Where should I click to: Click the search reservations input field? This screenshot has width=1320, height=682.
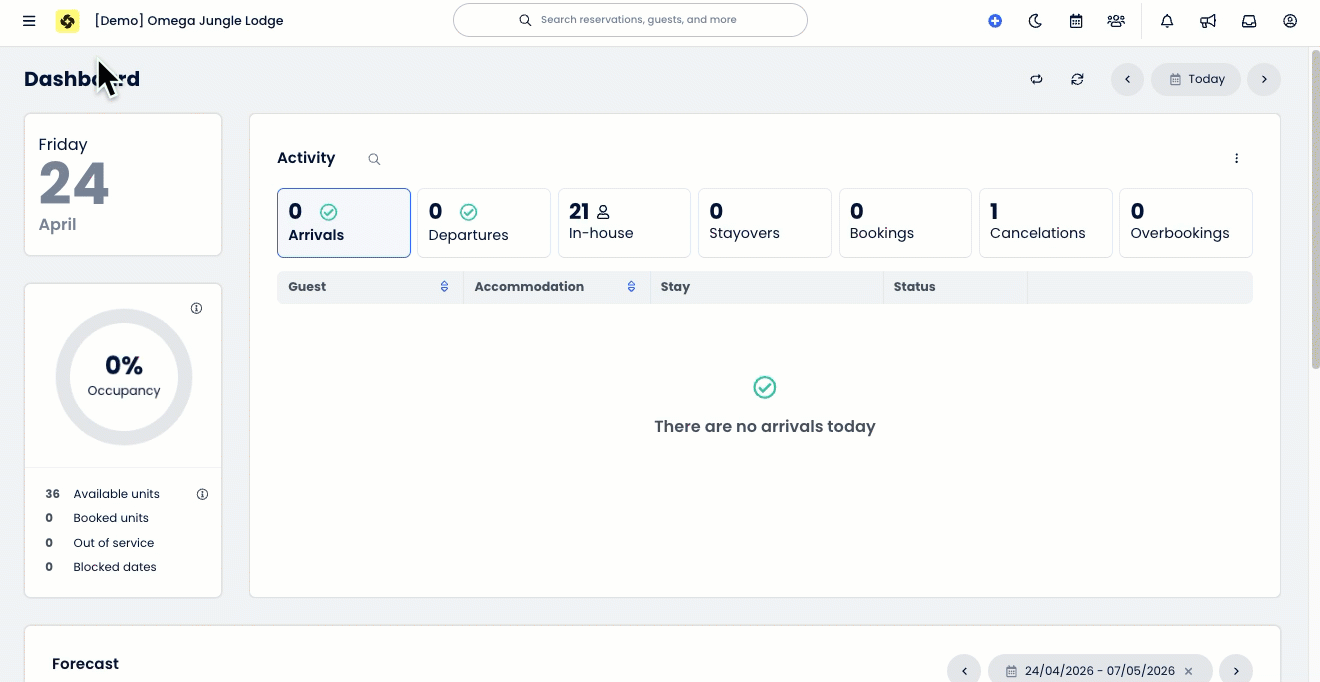click(x=638, y=20)
